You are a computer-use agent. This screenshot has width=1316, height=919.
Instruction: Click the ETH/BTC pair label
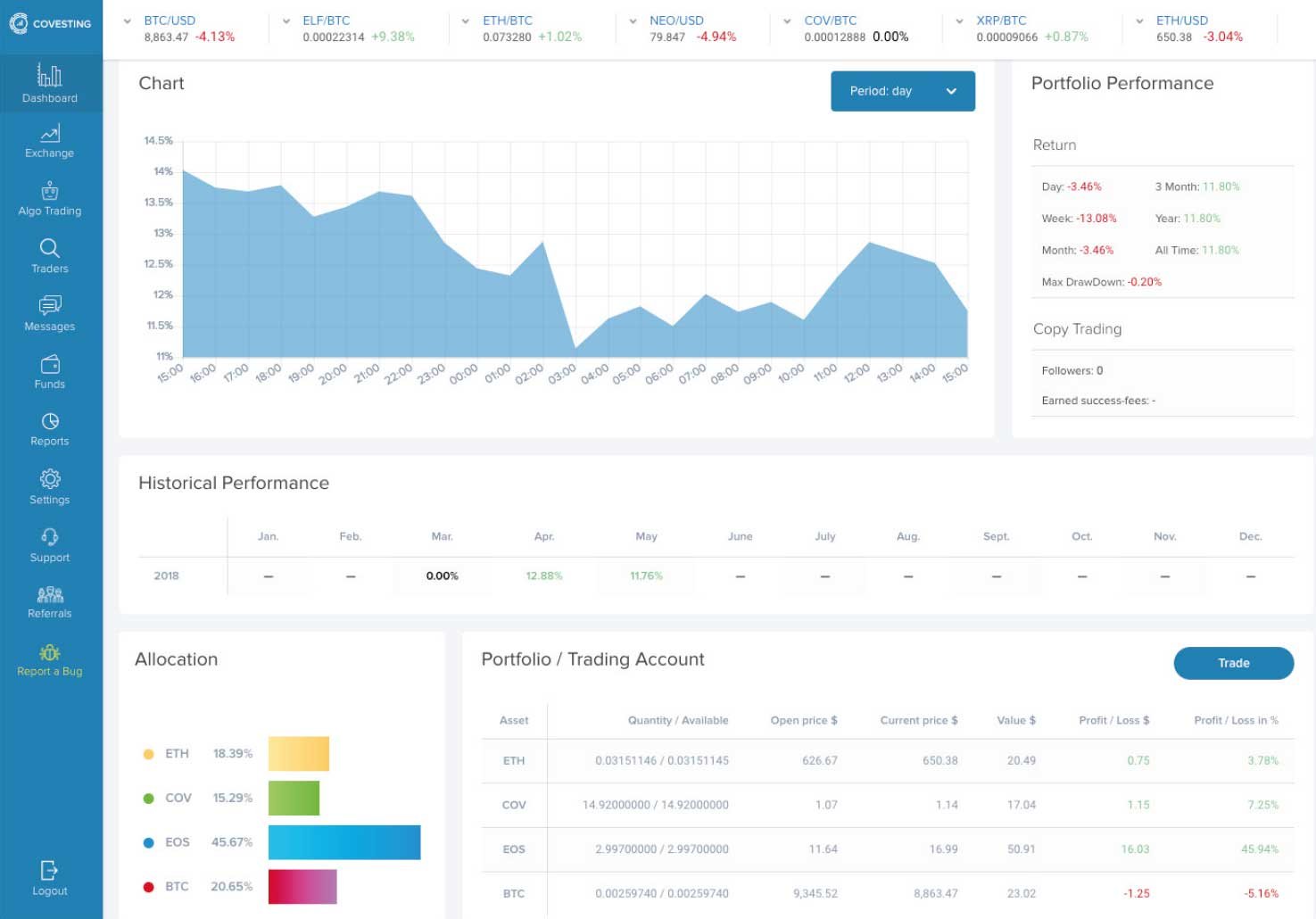508,21
